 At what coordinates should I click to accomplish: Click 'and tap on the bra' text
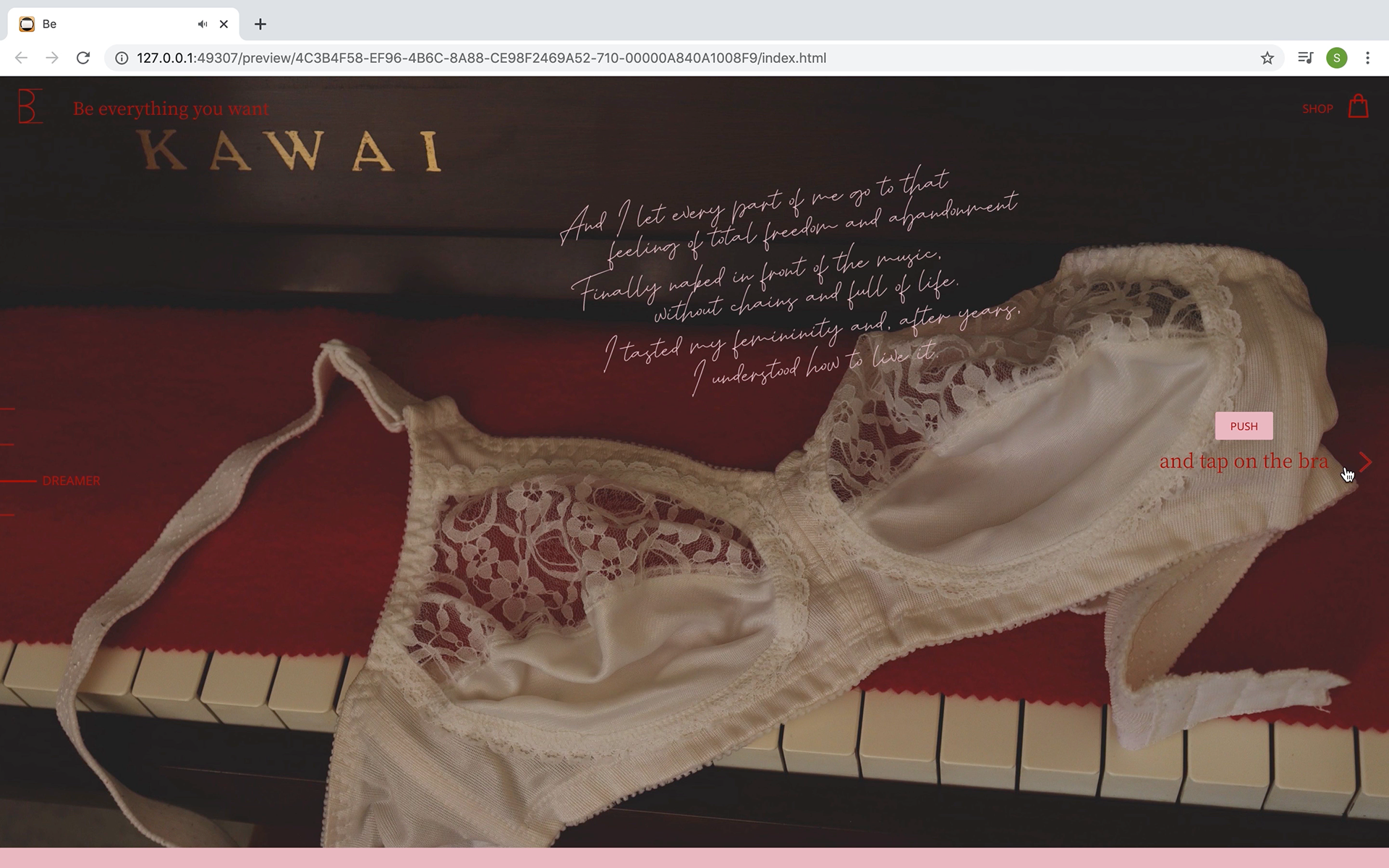coord(1244,461)
